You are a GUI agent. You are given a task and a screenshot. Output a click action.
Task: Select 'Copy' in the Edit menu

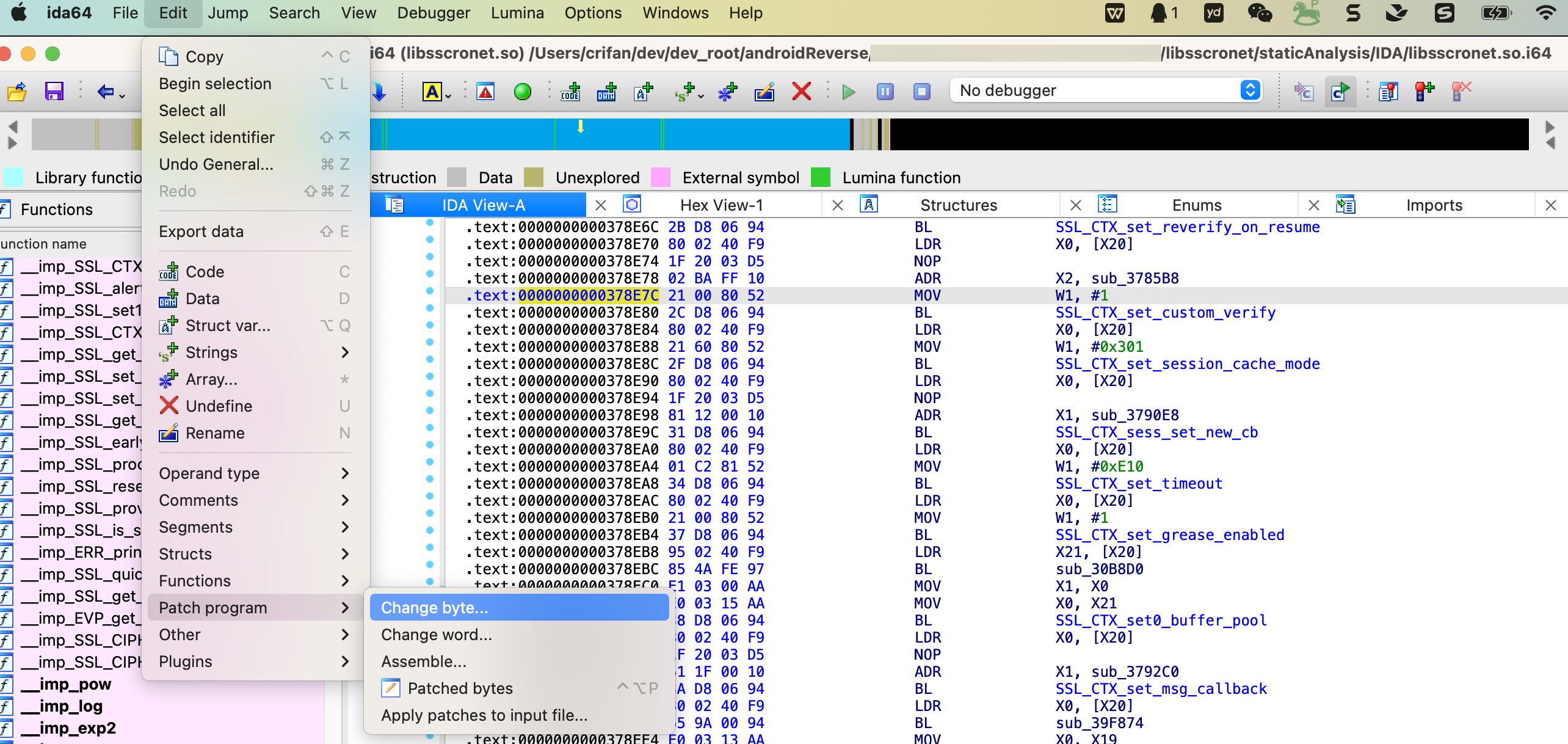click(255, 57)
